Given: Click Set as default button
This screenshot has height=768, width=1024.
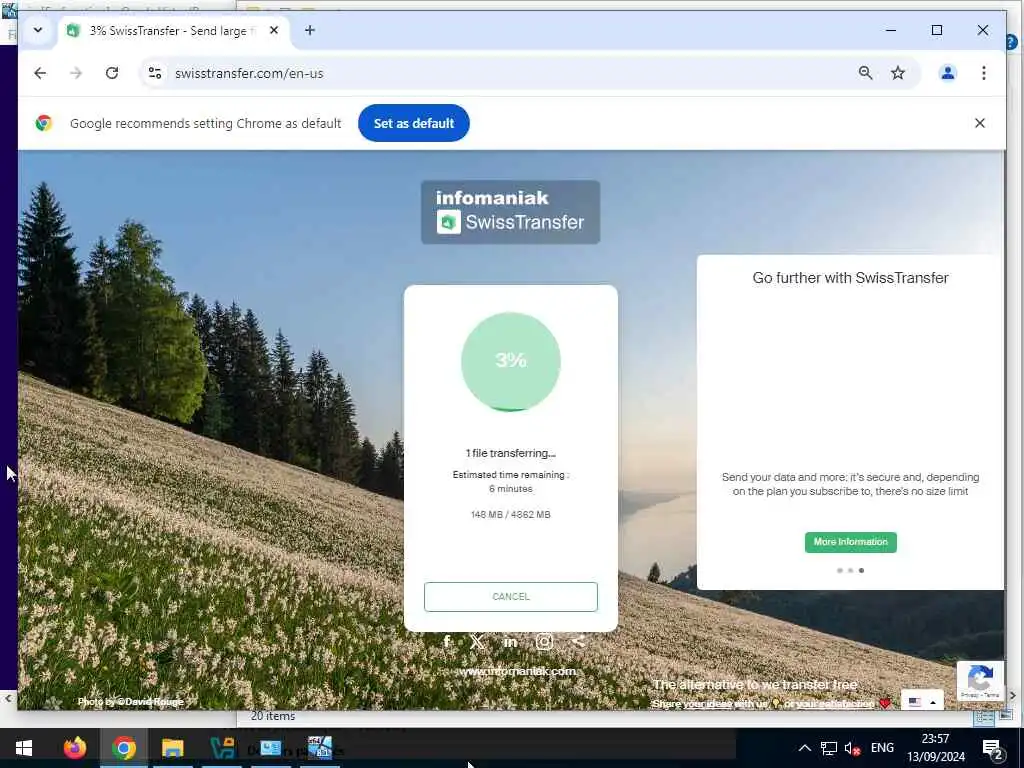Looking at the screenshot, I should [413, 123].
